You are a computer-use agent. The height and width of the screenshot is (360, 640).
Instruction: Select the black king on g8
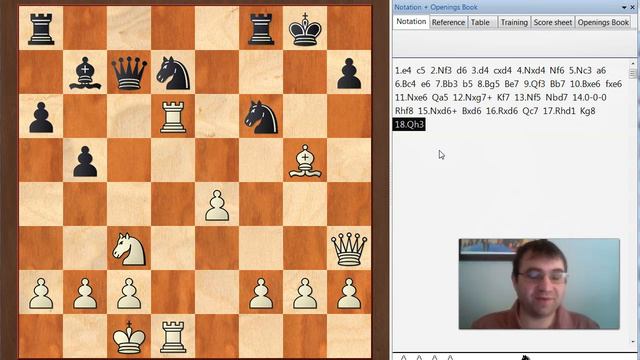point(305,29)
